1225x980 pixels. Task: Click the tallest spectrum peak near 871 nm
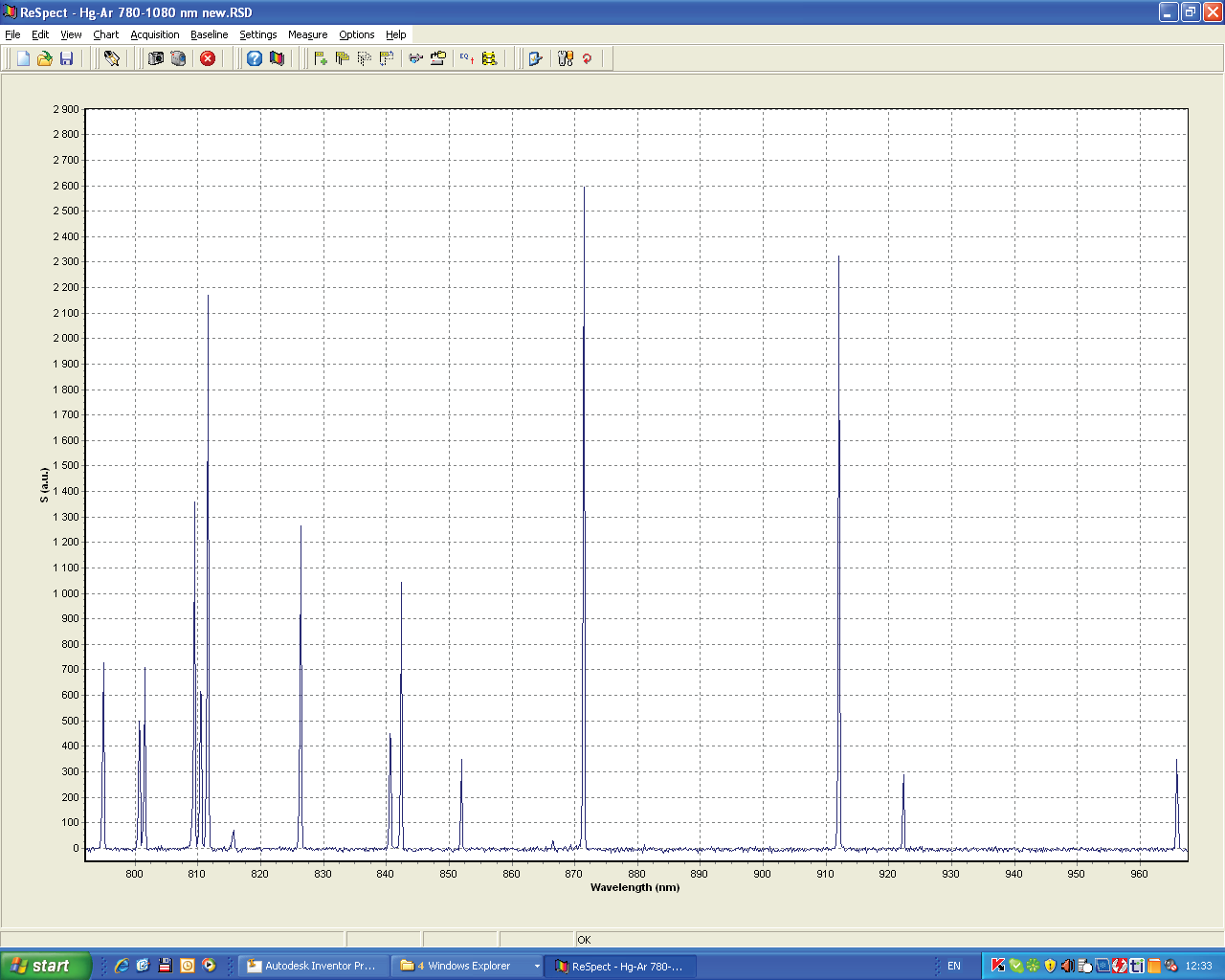[x=584, y=191]
